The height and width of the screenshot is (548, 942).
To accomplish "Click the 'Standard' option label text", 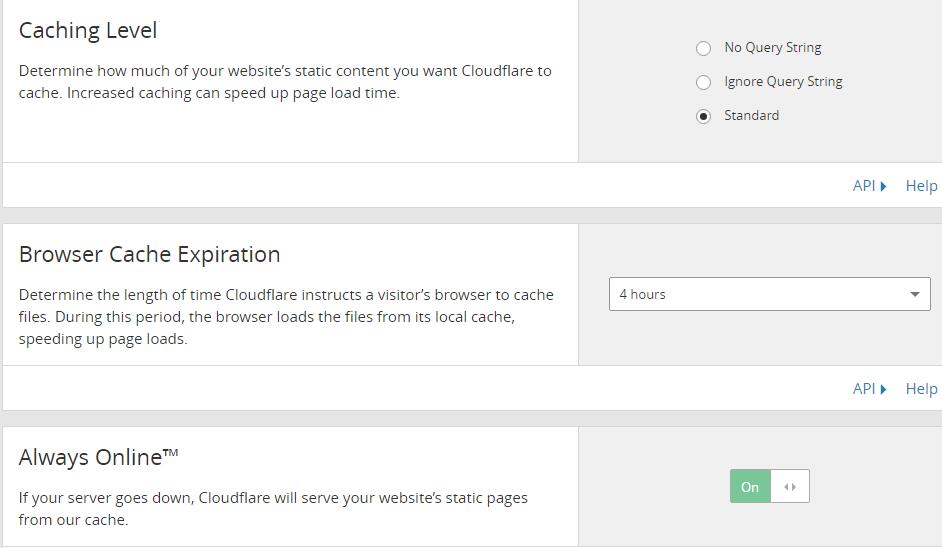I will point(751,115).
